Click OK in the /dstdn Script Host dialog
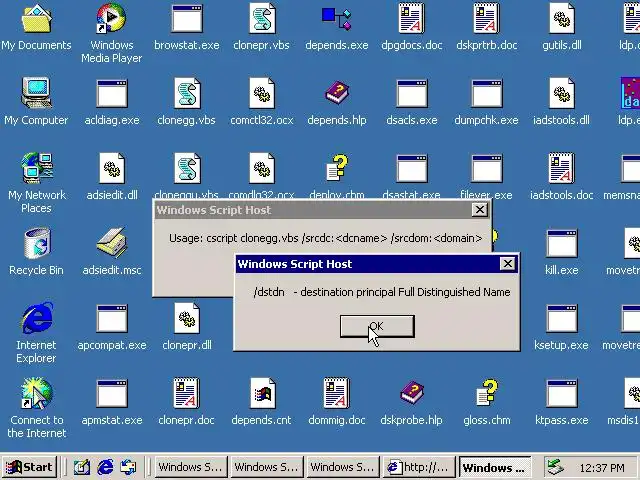 coord(377,326)
